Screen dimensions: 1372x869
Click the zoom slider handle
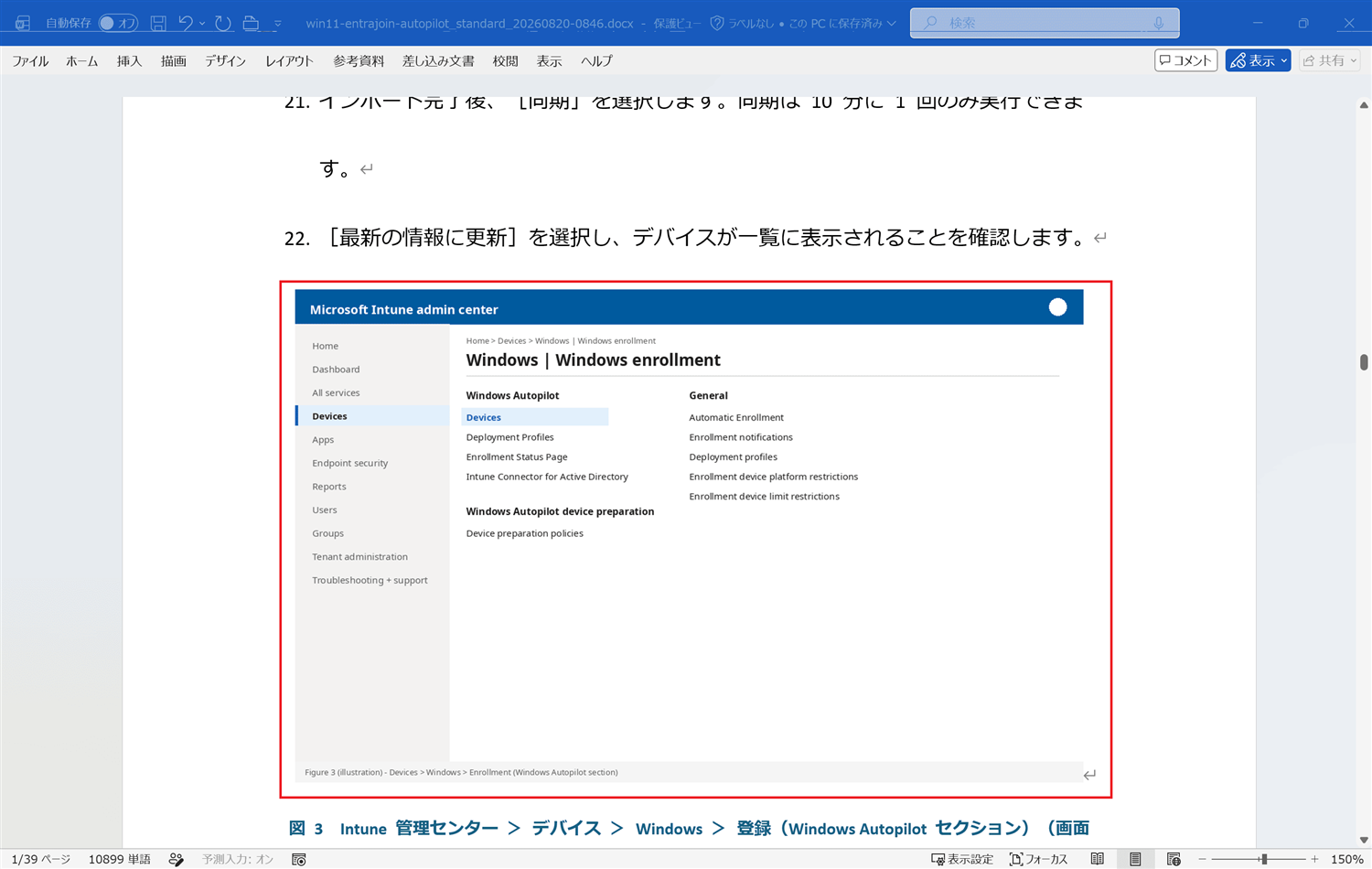[1263, 859]
